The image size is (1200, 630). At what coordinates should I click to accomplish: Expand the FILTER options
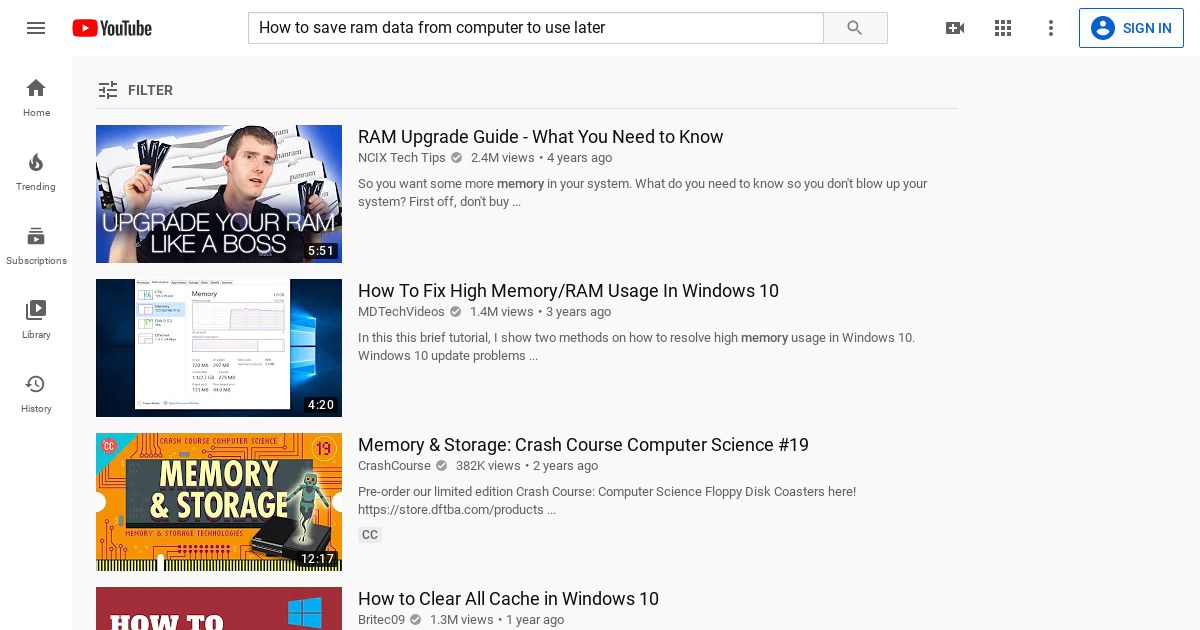(136, 90)
